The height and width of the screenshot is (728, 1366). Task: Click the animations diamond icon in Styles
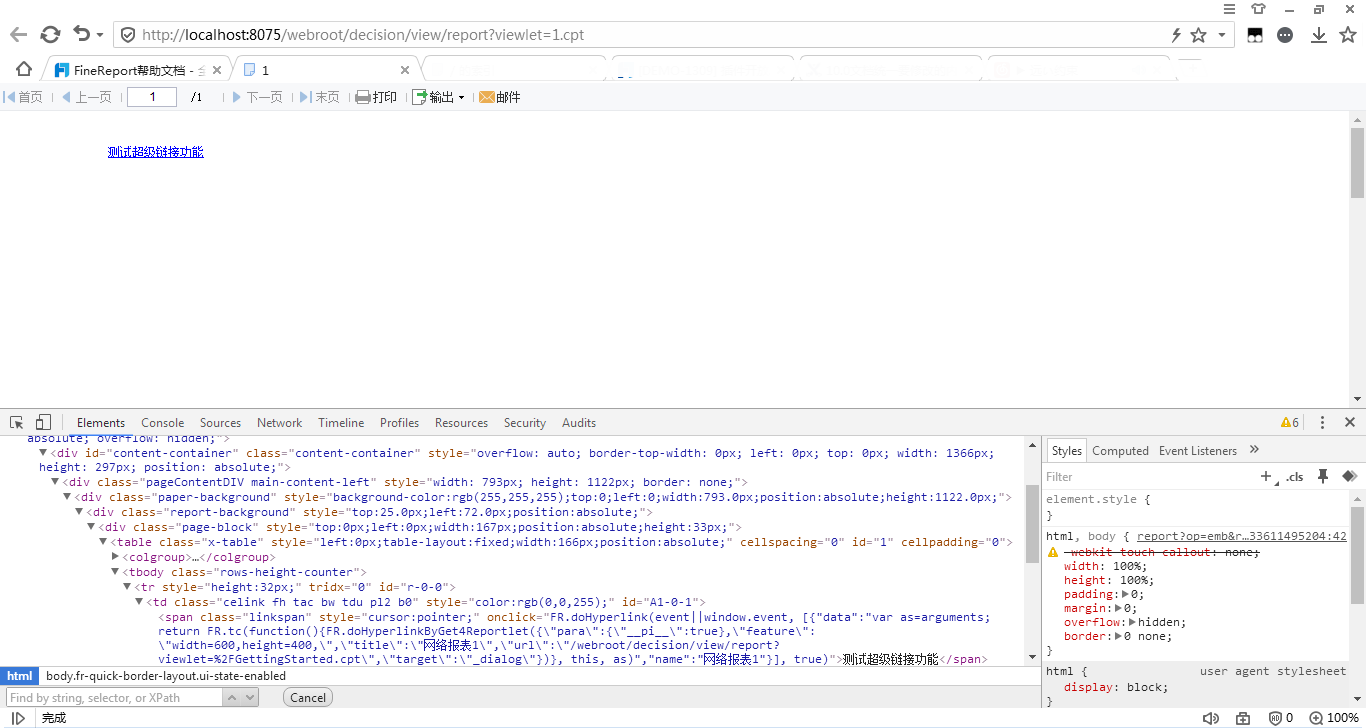pos(1349,477)
